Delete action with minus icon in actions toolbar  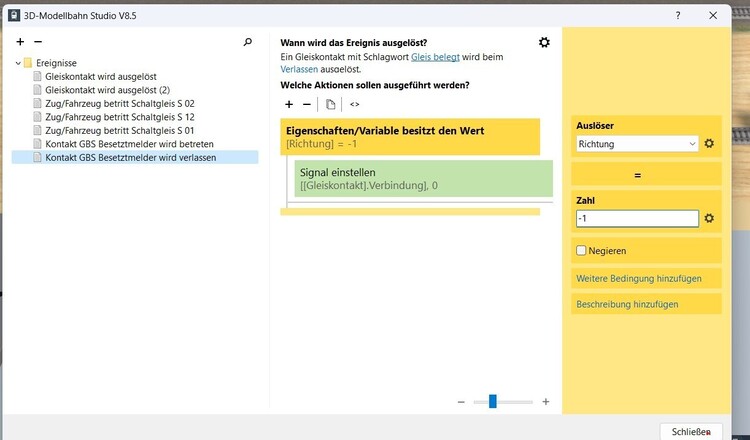(x=307, y=104)
